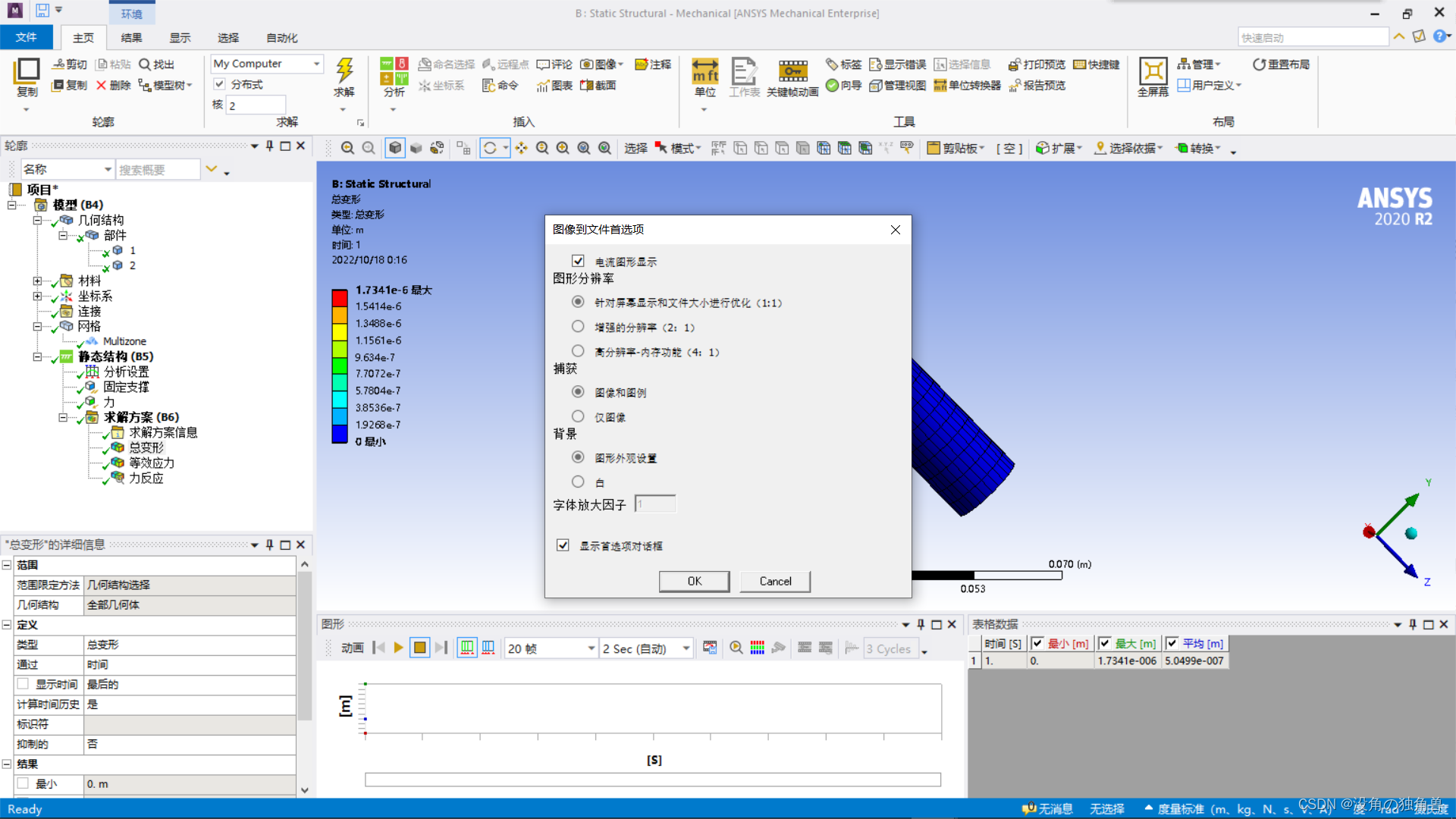
Task: Toggle 电流图形显示 checkbox
Action: [578, 261]
